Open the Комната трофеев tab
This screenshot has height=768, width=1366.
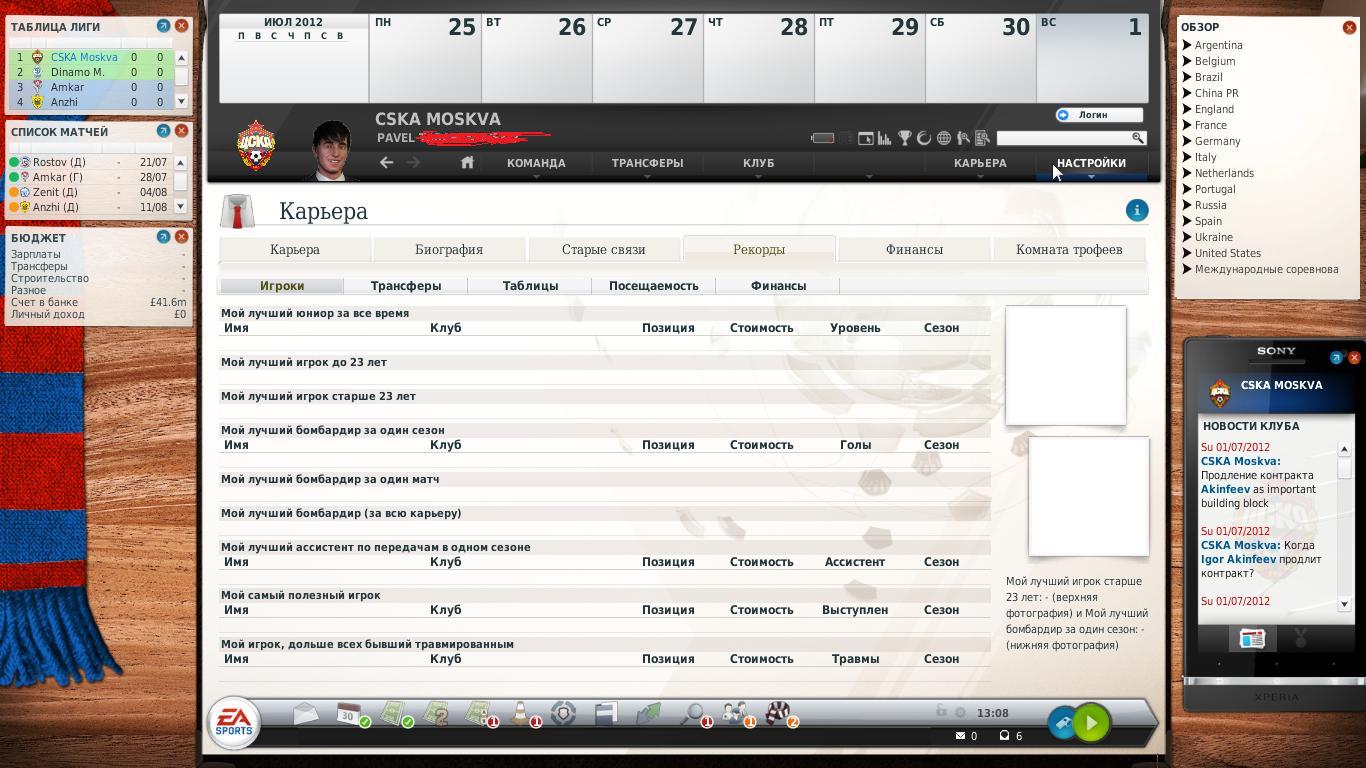coord(1069,250)
